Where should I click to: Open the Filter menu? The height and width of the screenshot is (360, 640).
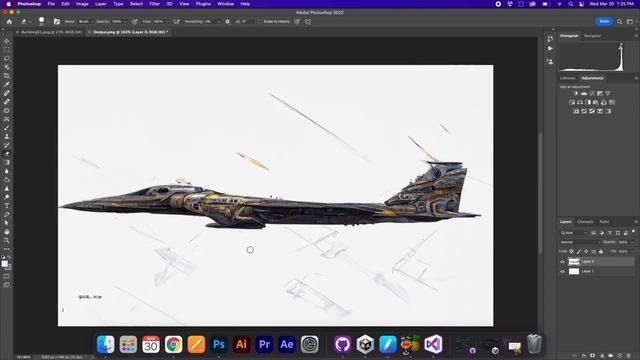click(x=154, y=4)
